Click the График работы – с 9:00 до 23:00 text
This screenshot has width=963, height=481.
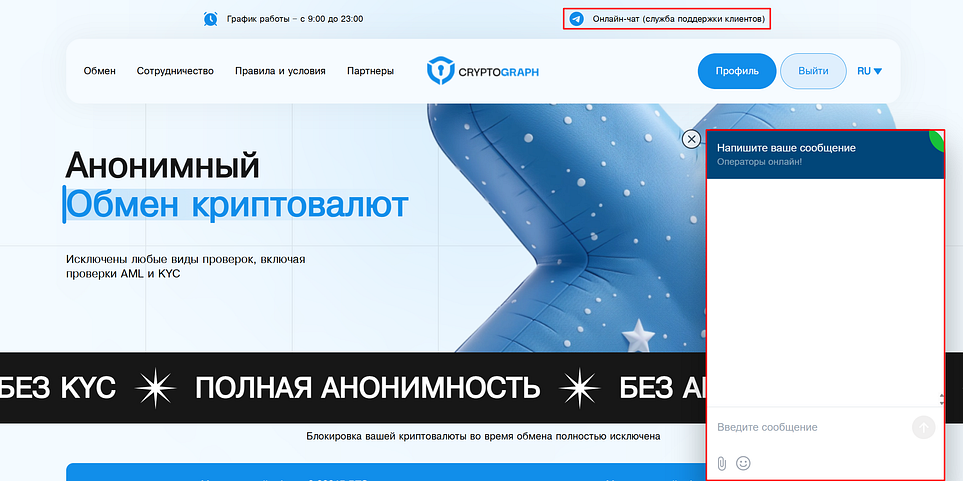295,19
